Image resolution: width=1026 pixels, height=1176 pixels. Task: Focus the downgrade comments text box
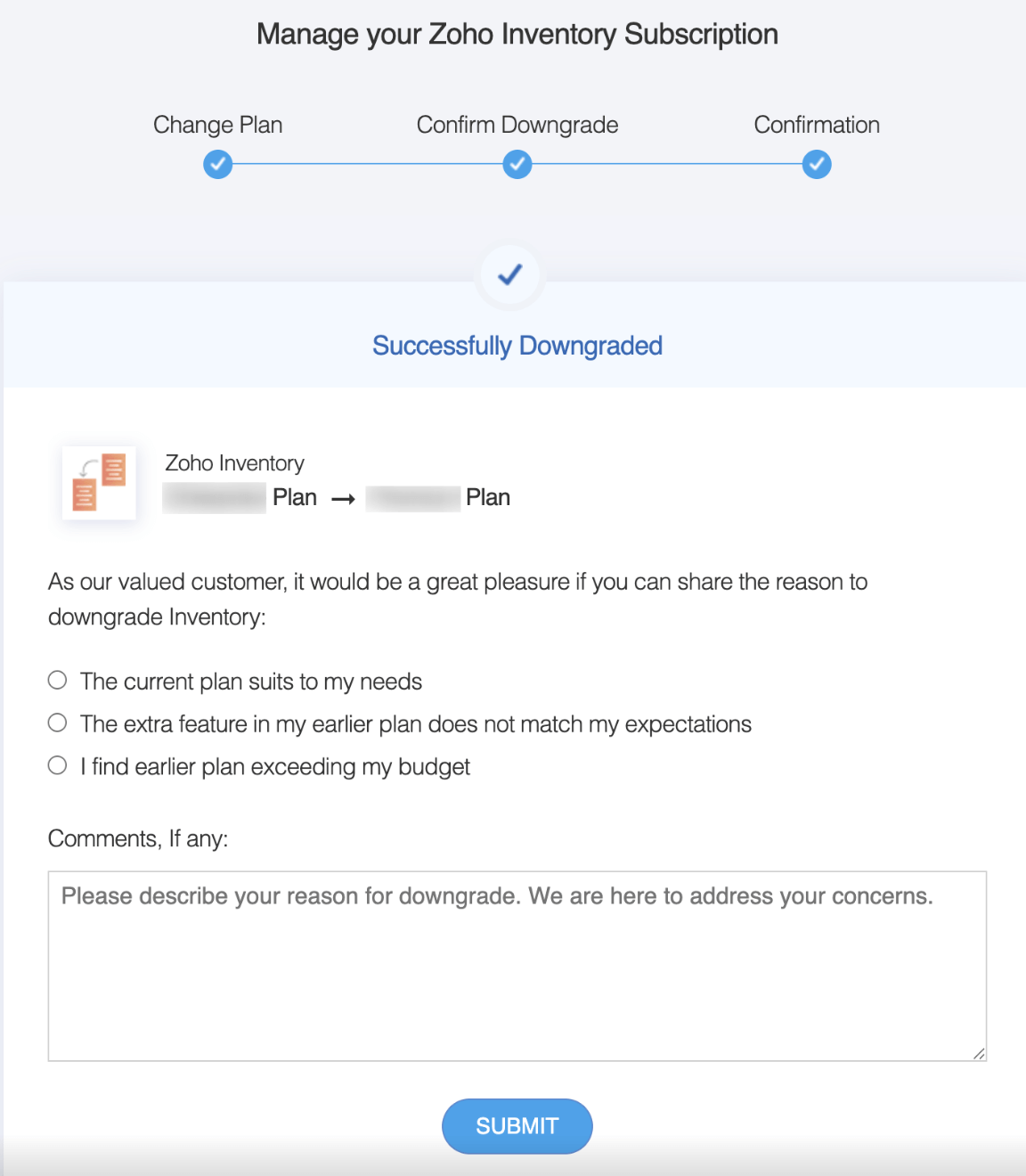point(517,966)
